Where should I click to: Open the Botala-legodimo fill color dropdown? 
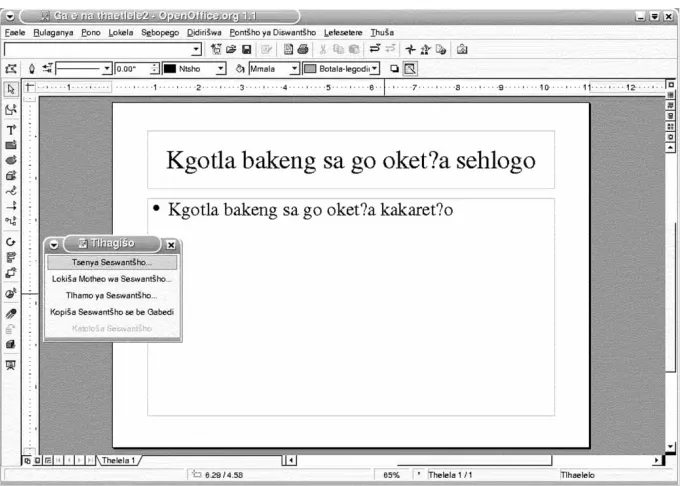374,69
